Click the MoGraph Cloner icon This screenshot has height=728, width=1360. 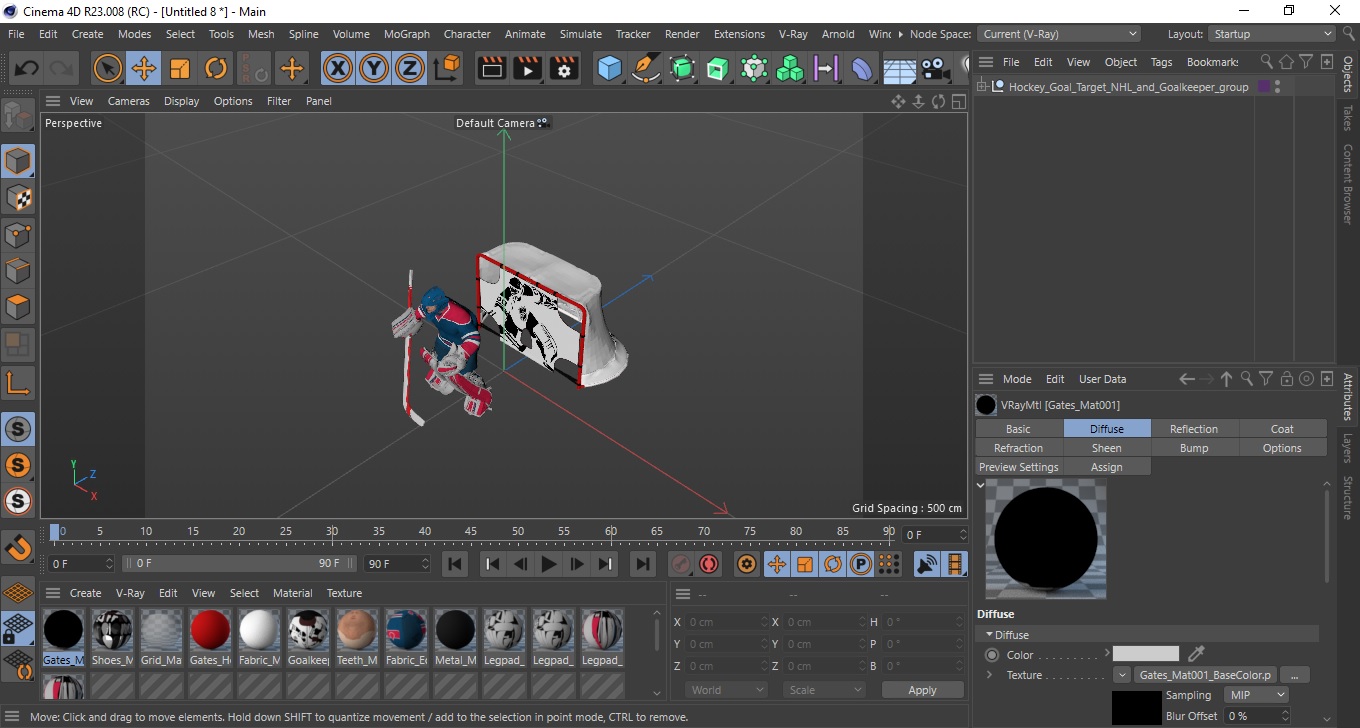tap(790, 68)
